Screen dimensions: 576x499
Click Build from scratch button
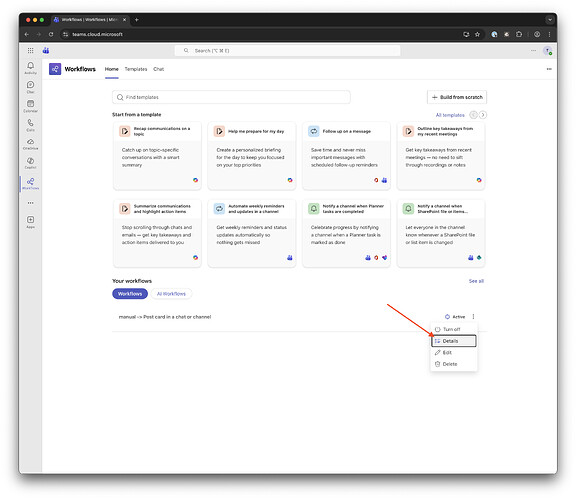[457, 97]
